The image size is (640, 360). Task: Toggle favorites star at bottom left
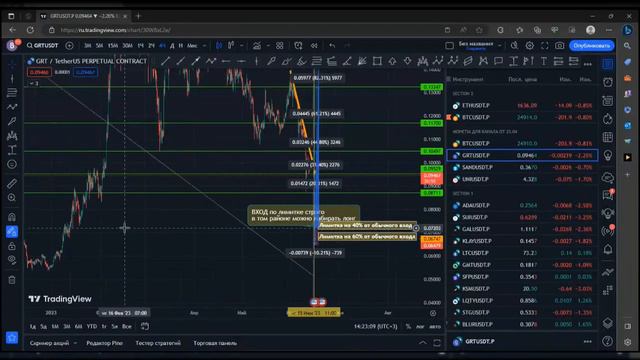(12, 338)
